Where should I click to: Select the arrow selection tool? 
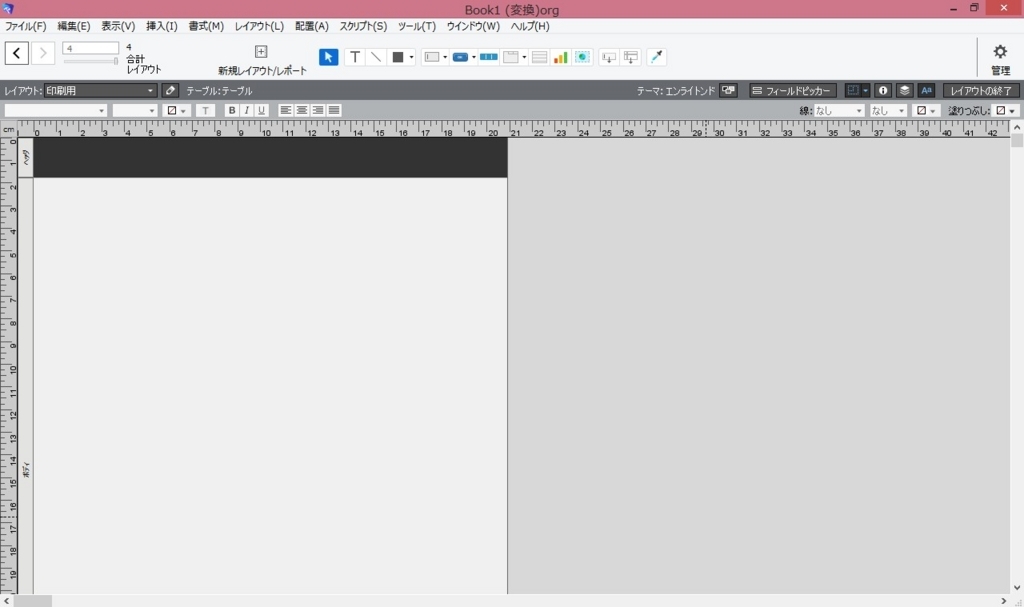point(328,57)
